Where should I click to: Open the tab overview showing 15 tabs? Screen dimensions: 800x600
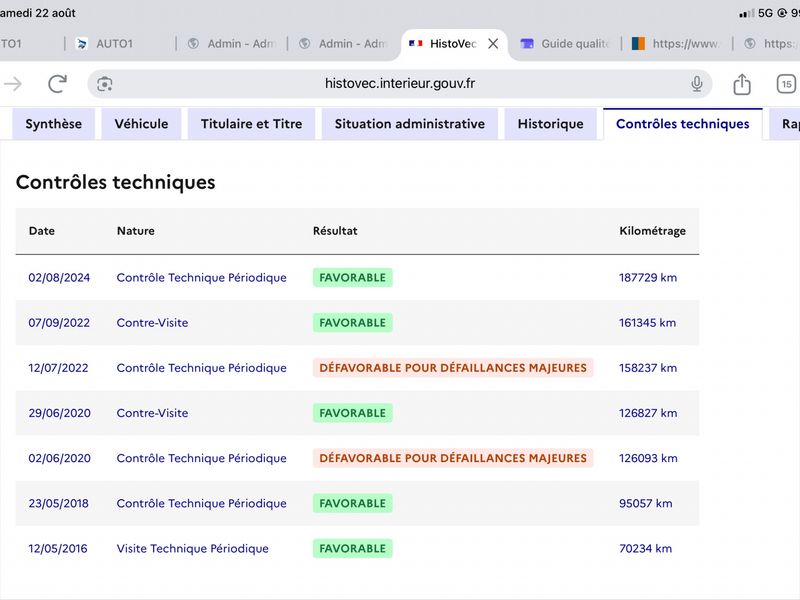[x=786, y=84]
